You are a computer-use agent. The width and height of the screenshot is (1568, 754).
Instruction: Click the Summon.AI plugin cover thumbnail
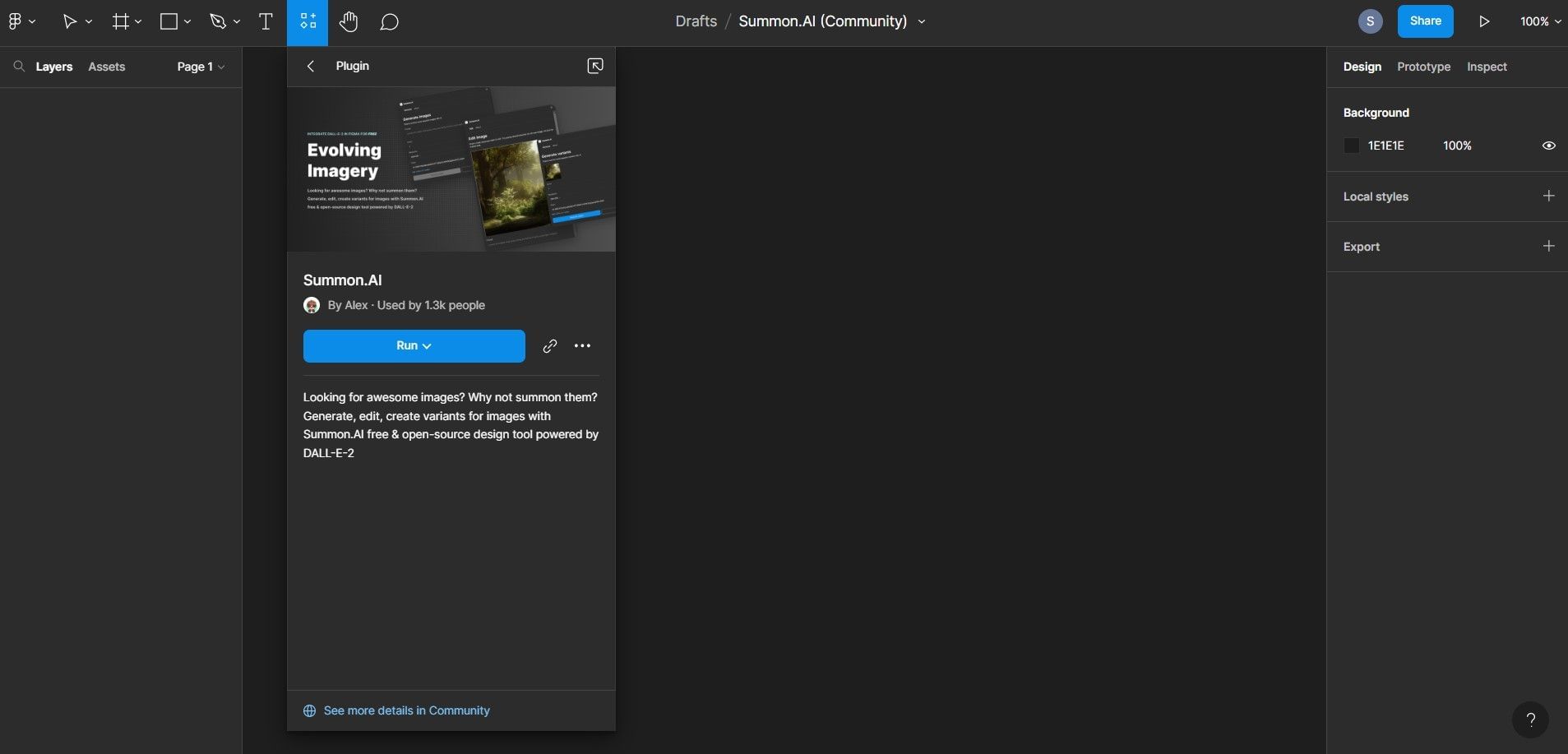coord(451,169)
